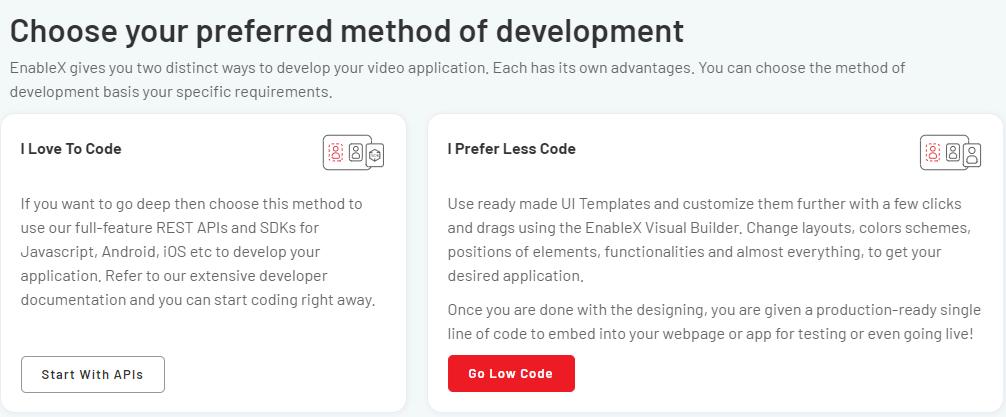Image resolution: width=1006 pixels, height=417 pixels.
Task: Click the person bubble icon in Less Code card
Action: (x=972, y=155)
